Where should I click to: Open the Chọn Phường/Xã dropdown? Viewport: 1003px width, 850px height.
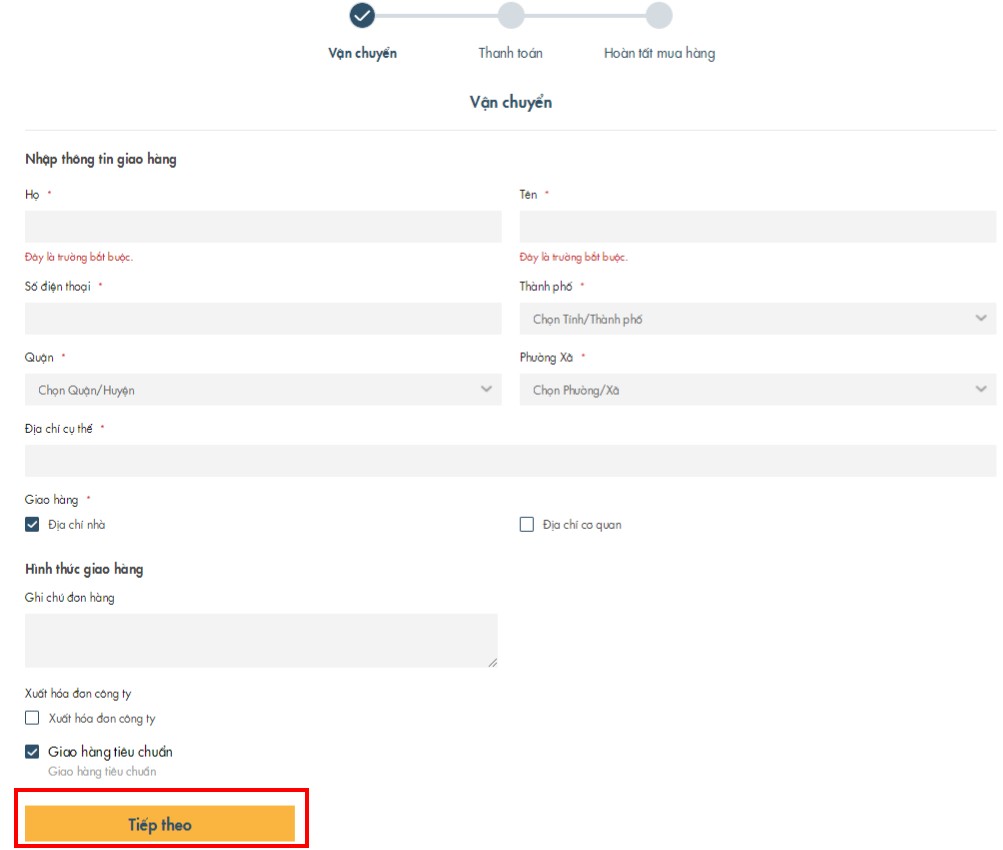(x=757, y=390)
